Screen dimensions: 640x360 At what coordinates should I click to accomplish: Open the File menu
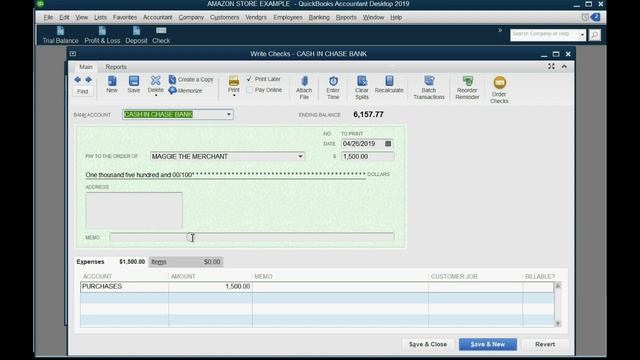48,17
